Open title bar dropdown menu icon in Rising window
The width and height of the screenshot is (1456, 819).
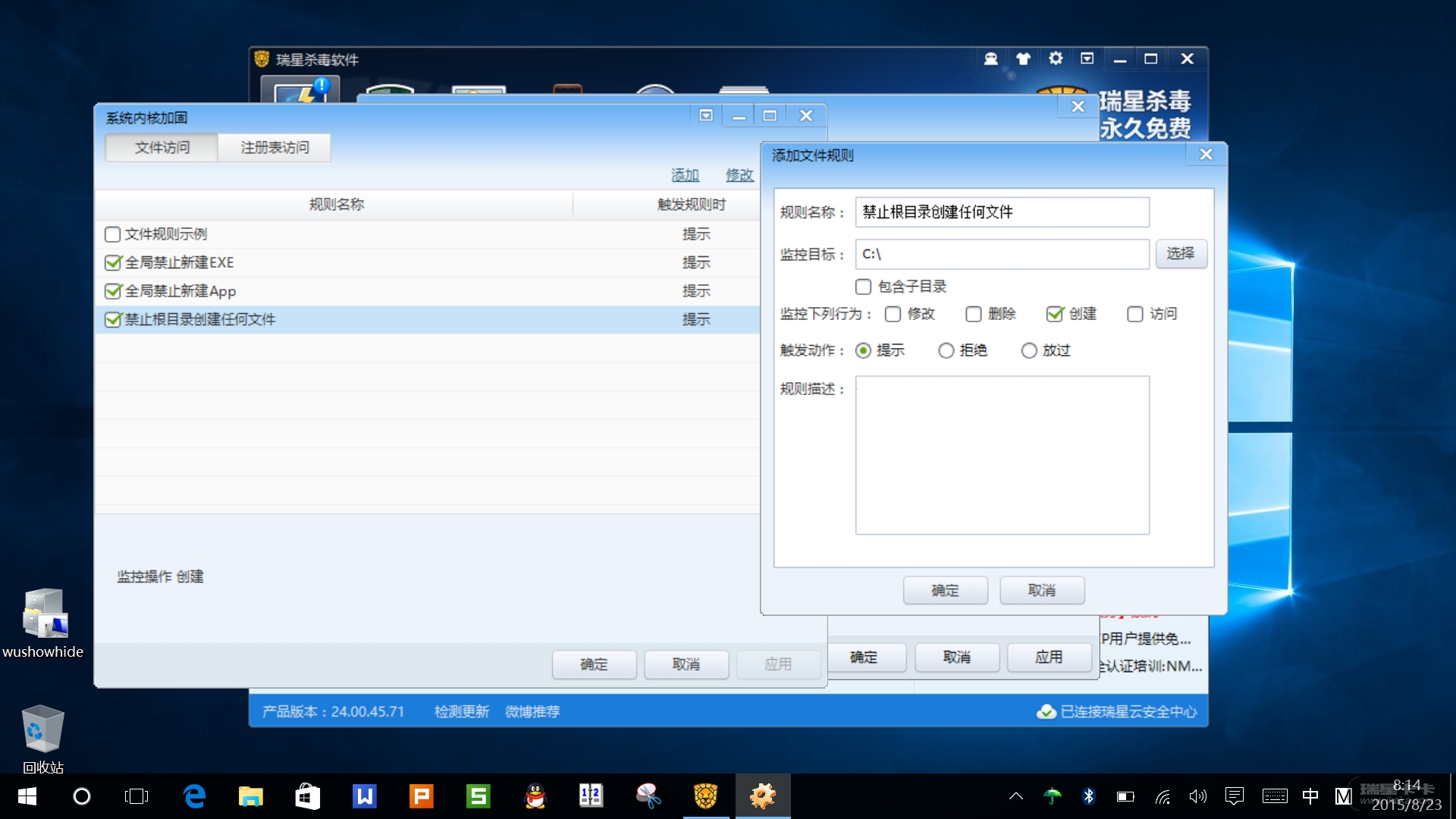pyautogui.click(x=1087, y=58)
